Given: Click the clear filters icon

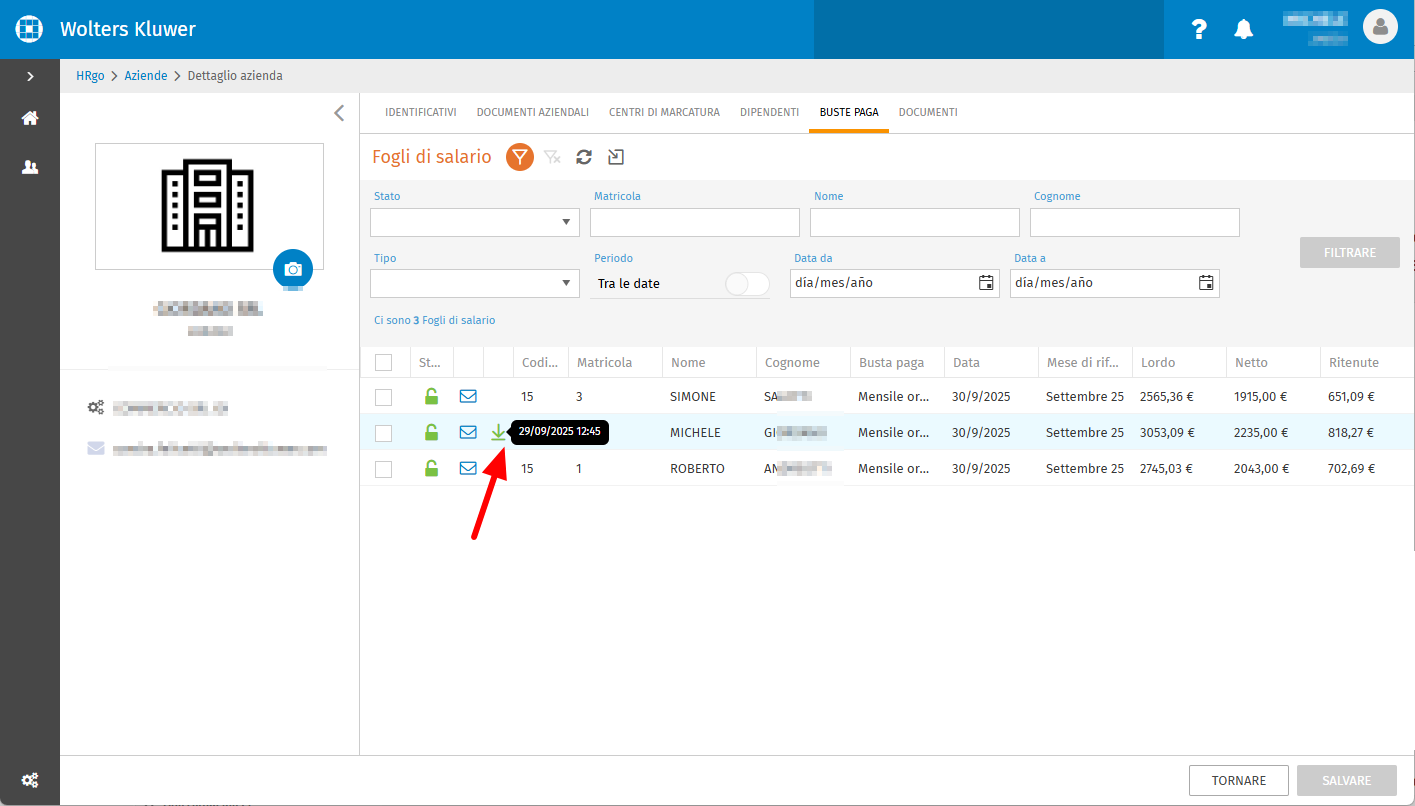Looking at the screenshot, I should pyautogui.click(x=552, y=157).
